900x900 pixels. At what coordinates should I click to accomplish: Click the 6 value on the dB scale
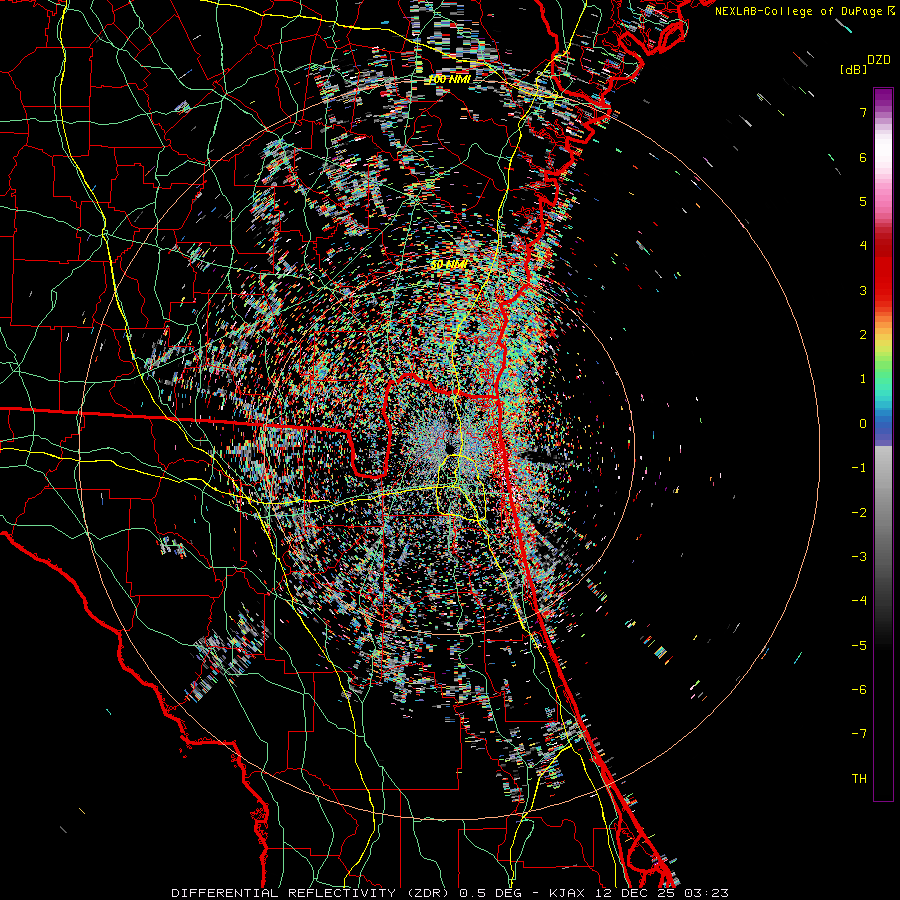tap(863, 157)
